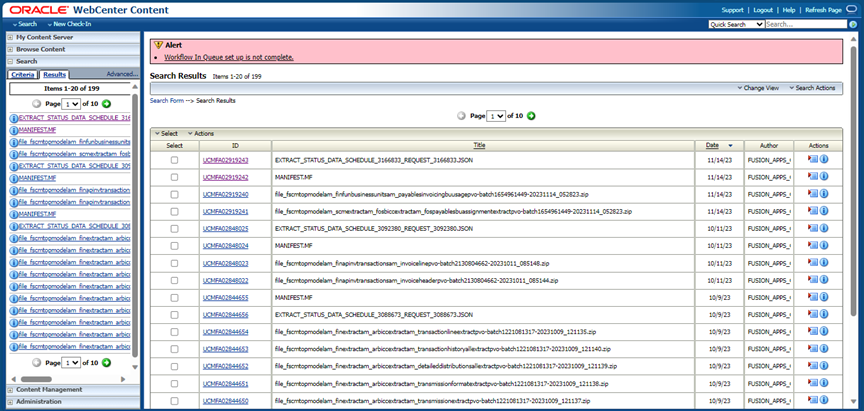The width and height of the screenshot is (864, 411).
Task: Select checkbox for UCMFA02919240
Action: click(x=174, y=194)
